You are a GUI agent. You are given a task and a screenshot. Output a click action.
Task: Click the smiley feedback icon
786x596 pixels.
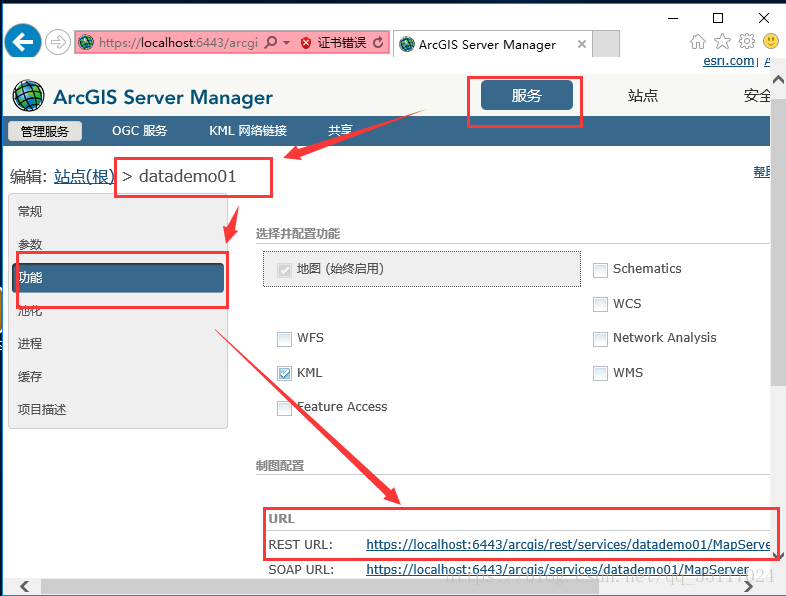coord(770,41)
